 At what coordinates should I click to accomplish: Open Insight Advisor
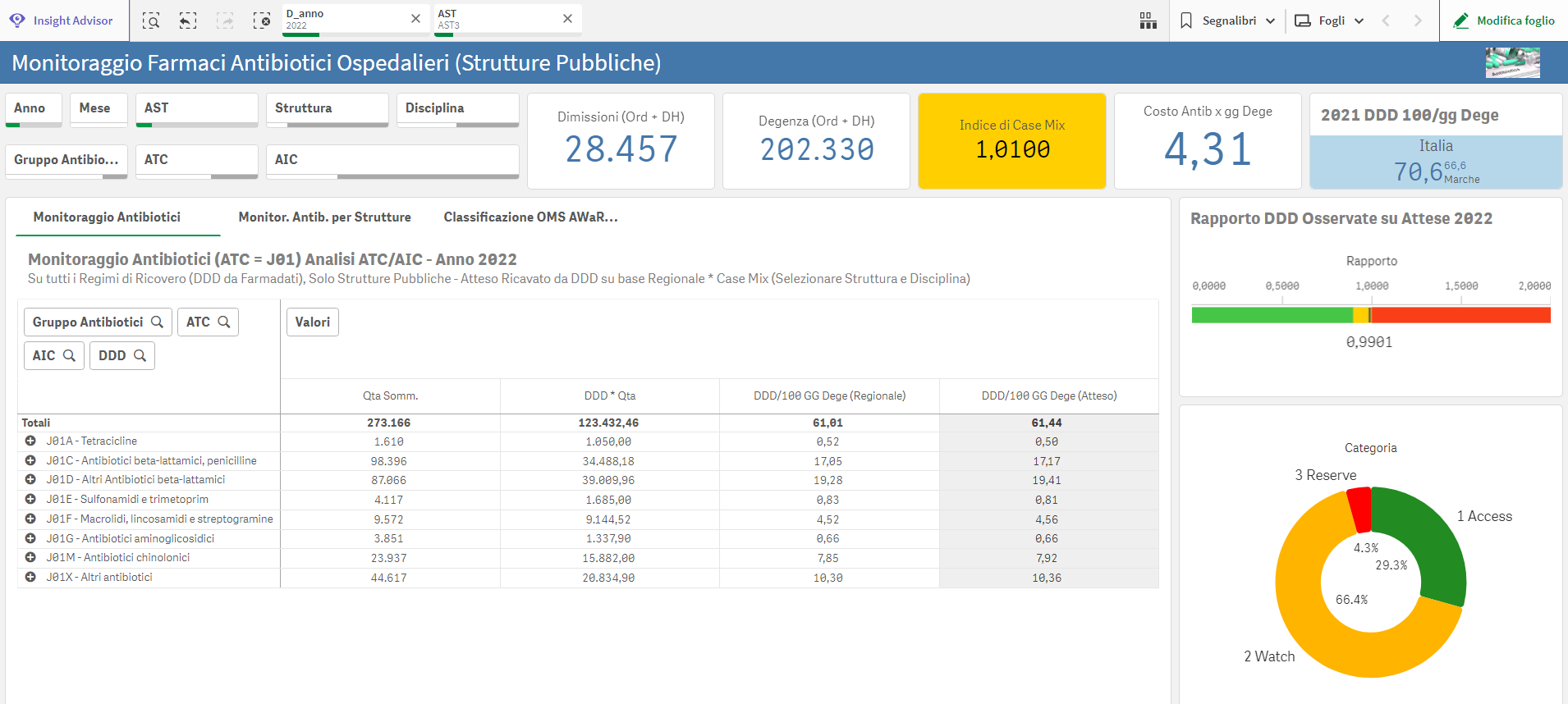63,21
